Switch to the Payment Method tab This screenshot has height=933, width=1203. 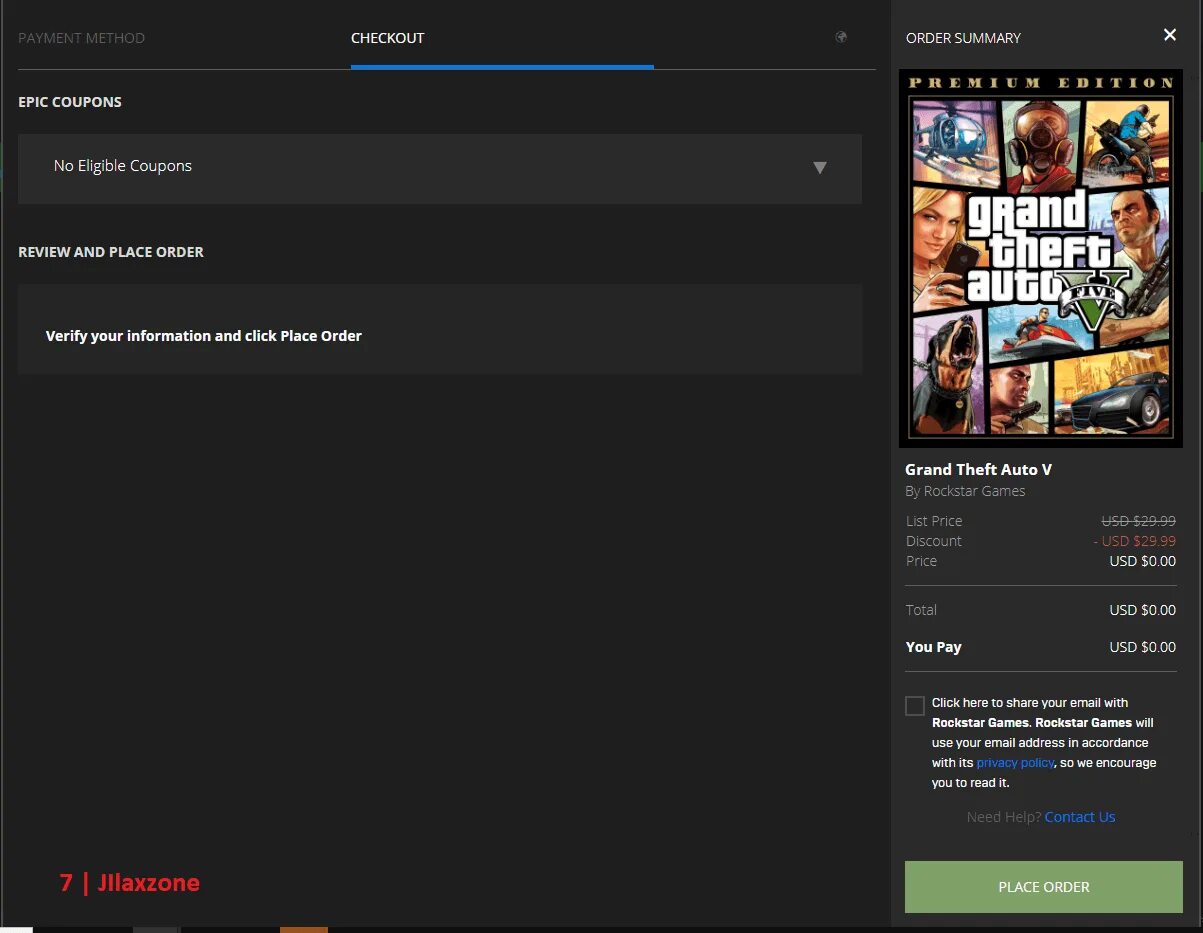[82, 38]
